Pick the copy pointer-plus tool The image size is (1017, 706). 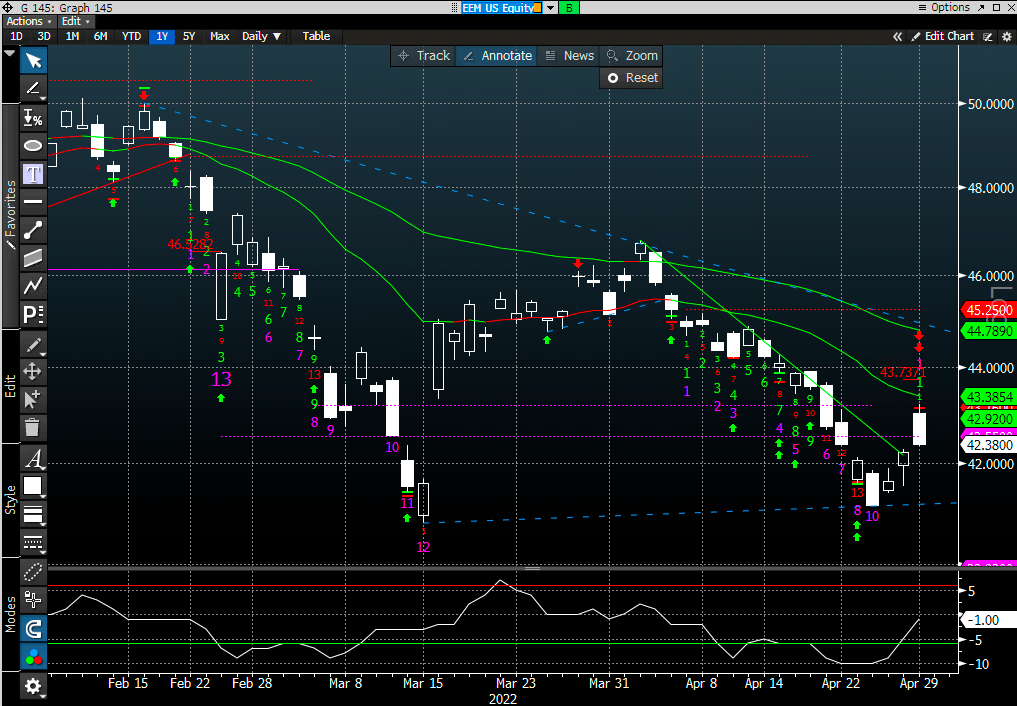click(x=33, y=399)
